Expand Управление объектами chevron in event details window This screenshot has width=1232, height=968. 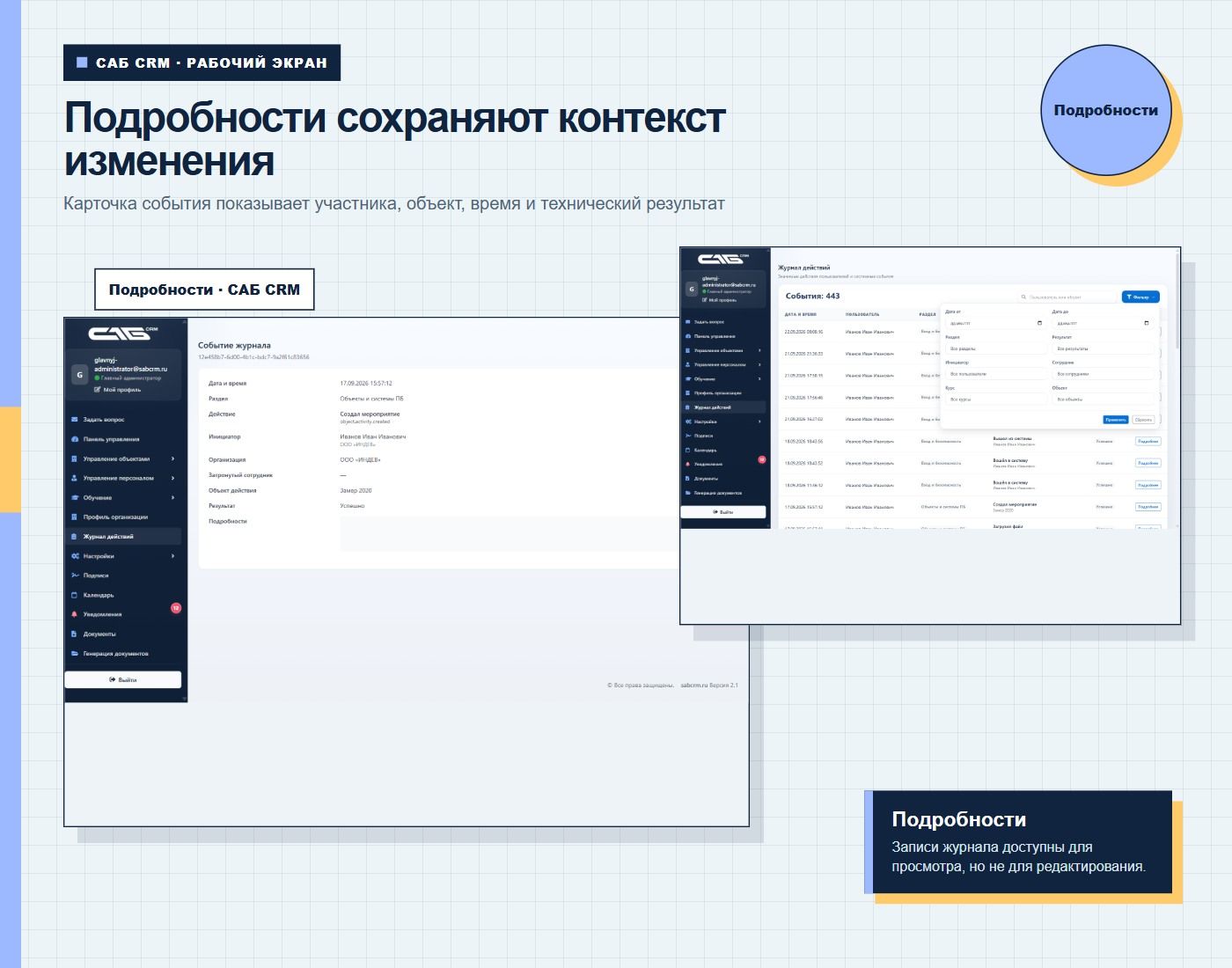(x=172, y=458)
